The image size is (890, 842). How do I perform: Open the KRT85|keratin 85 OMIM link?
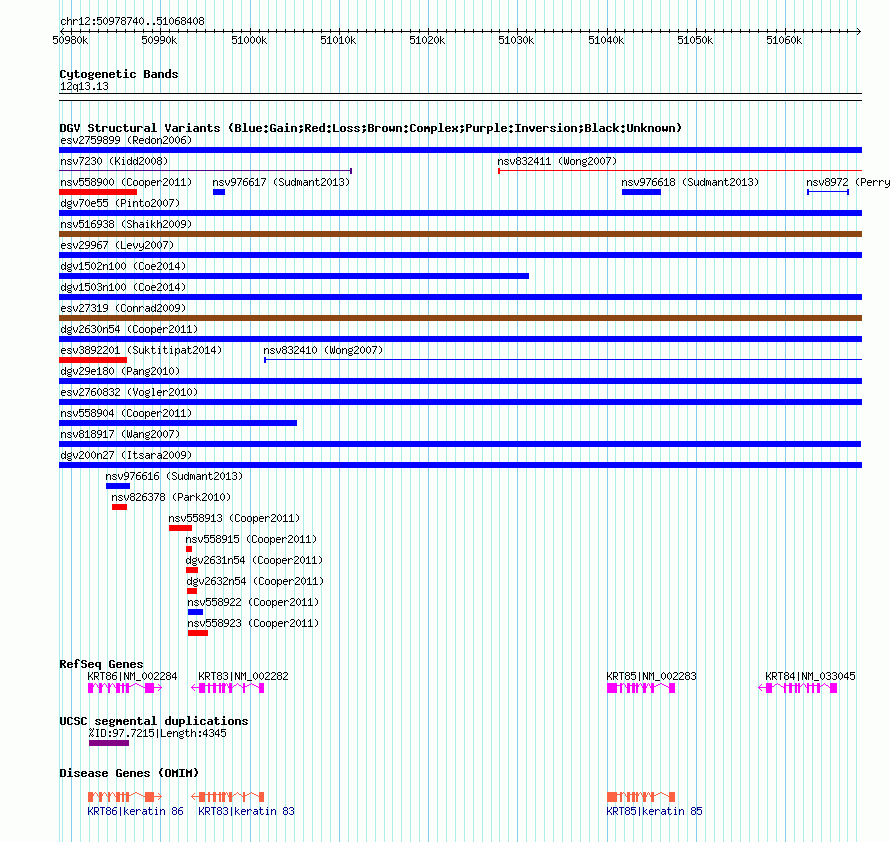click(654, 811)
